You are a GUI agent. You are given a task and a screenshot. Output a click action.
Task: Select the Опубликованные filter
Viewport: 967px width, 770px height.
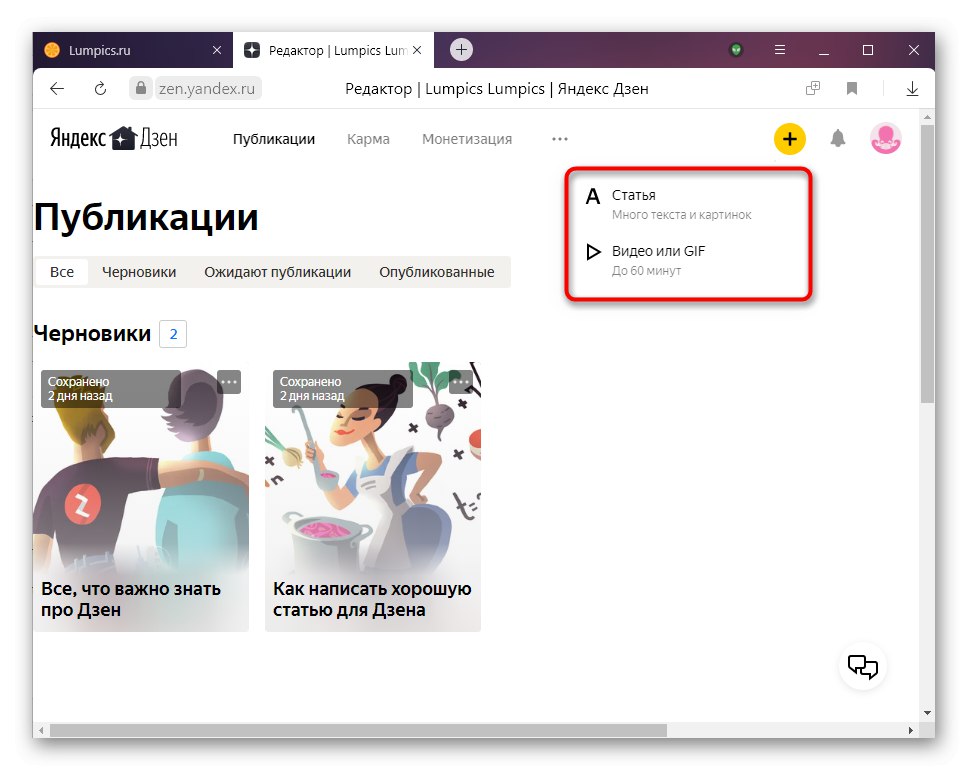437,271
